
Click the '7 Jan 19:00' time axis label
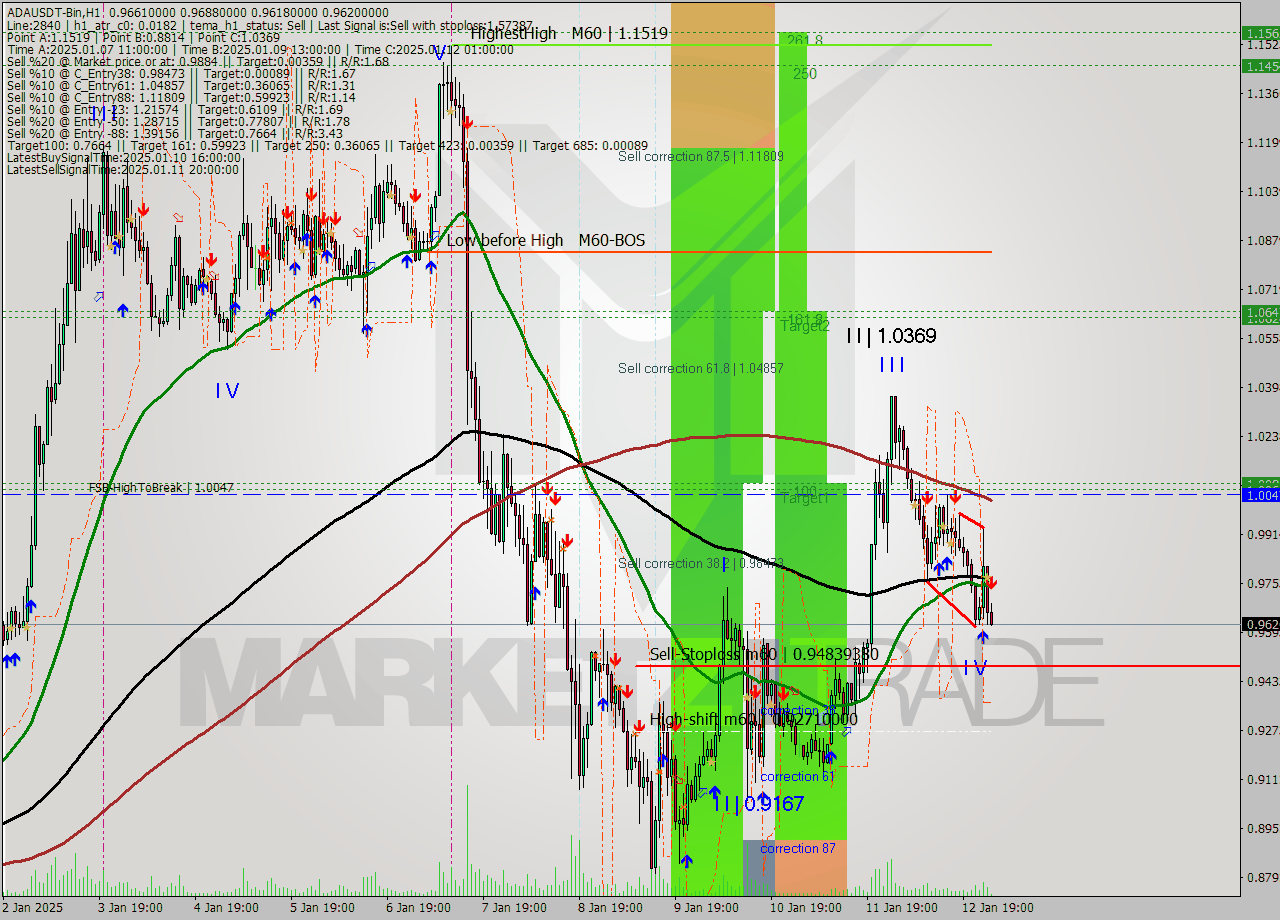coord(513,908)
